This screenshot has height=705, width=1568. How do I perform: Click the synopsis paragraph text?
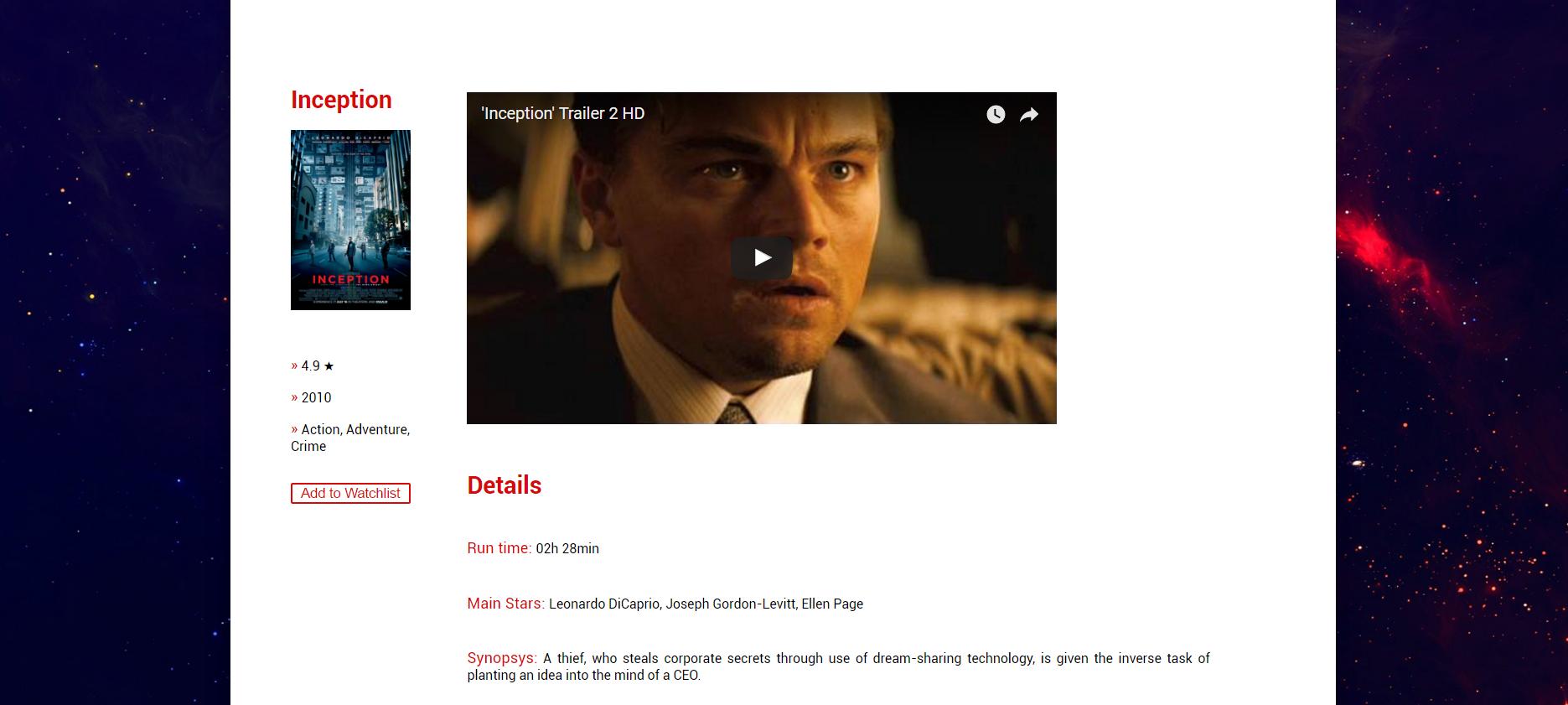pyautogui.click(x=838, y=666)
